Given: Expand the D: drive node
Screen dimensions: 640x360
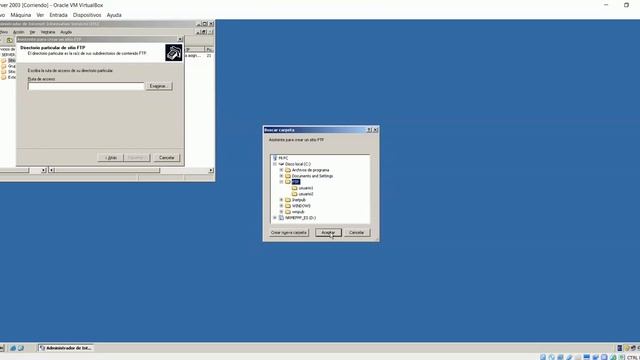Looking at the screenshot, I should click(x=275, y=218).
